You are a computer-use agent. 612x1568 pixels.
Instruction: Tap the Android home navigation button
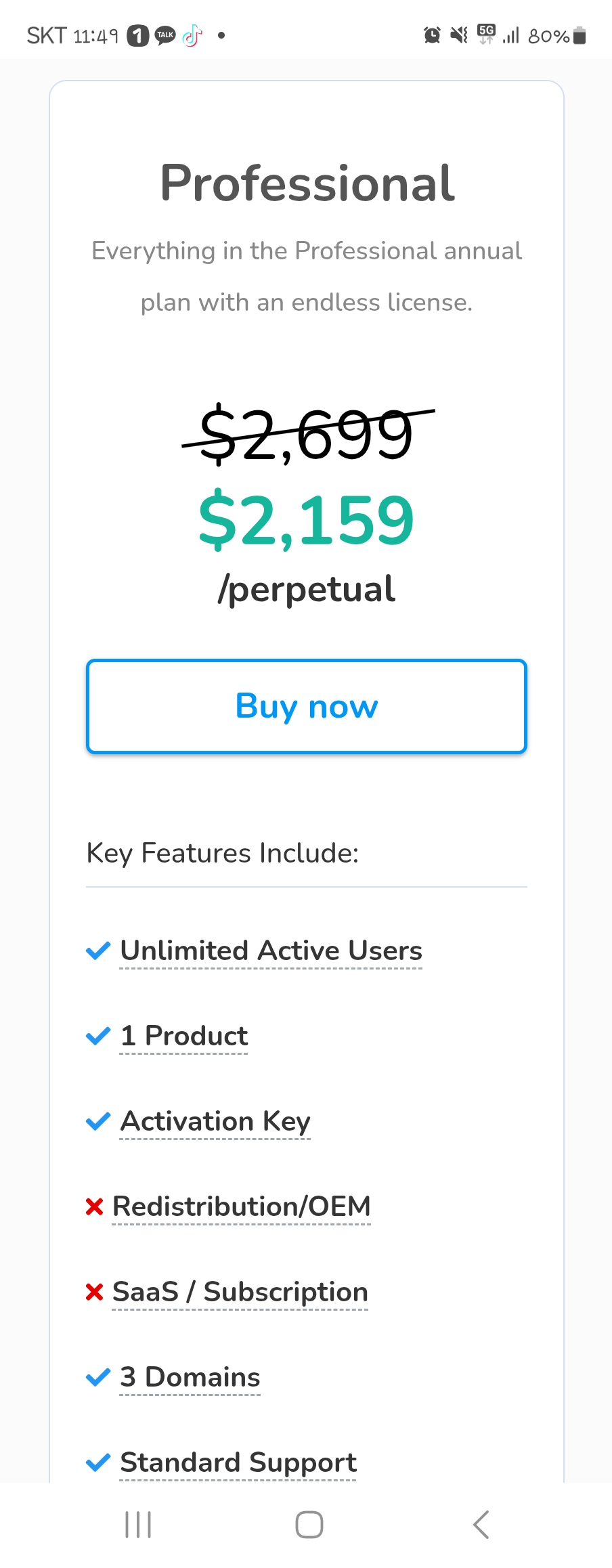click(x=309, y=1525)
